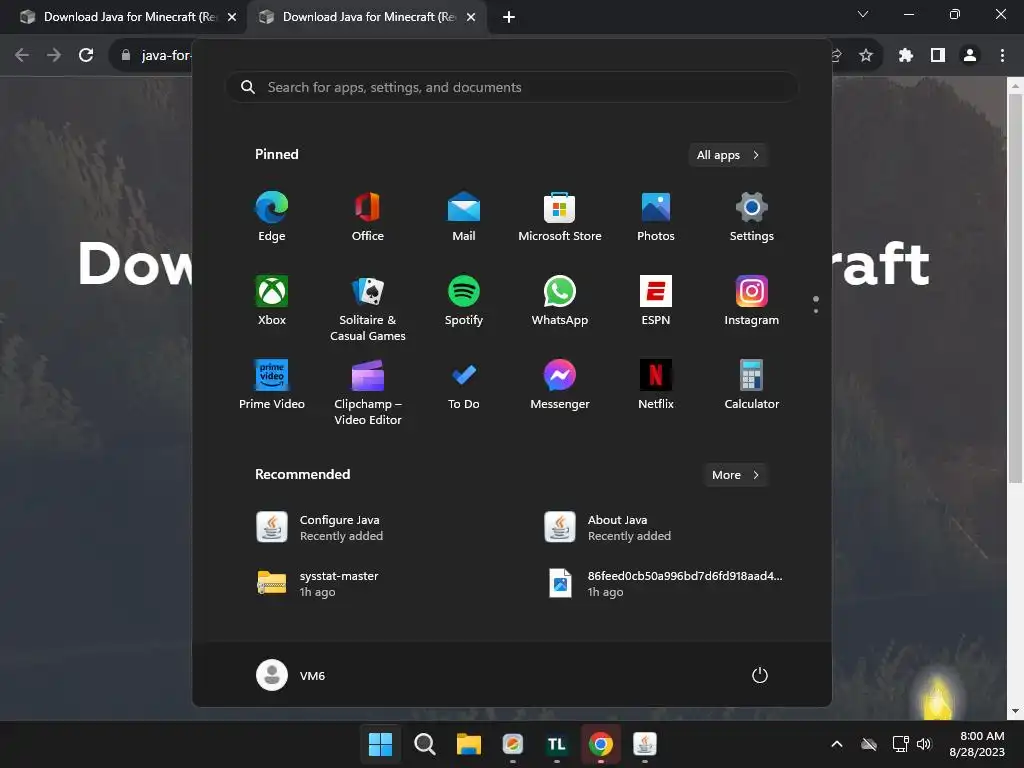Go to next pinned apps page dot
The height and width of the screenshot is (768, 1024).
[816, 311]
